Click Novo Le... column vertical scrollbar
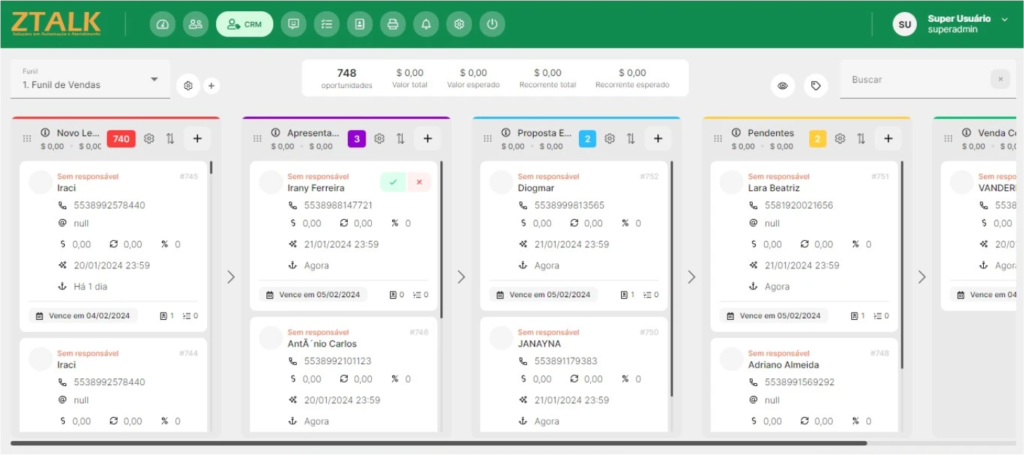This screenshot has height=455, width=1024. point(211,167)
